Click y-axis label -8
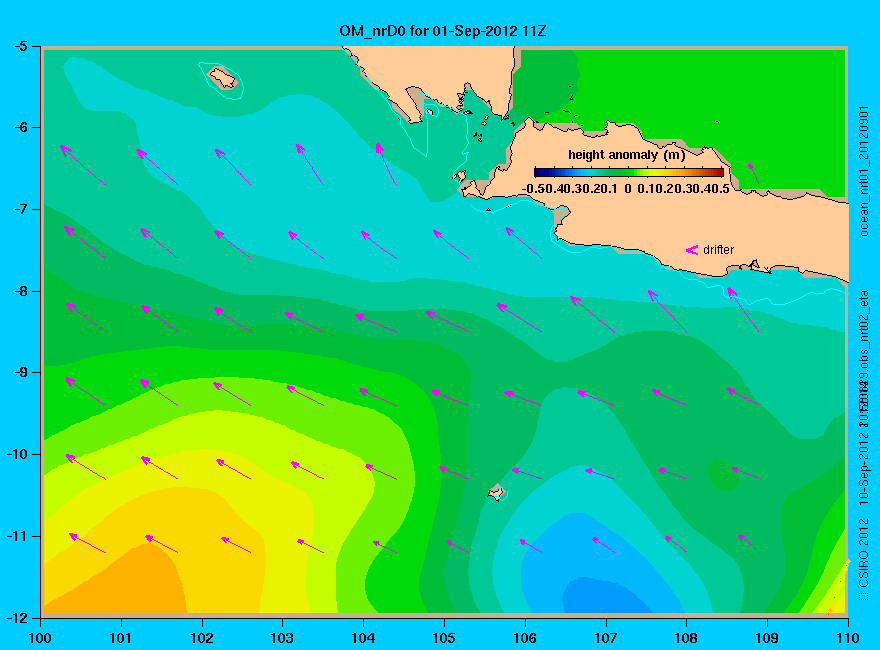This screenshot has height=650, width=880. click(20, 291)
